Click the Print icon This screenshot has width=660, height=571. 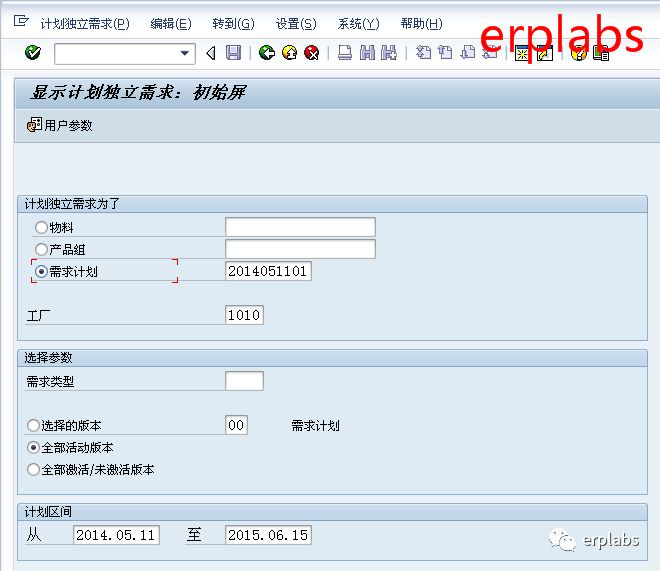(x=345, y=53)
